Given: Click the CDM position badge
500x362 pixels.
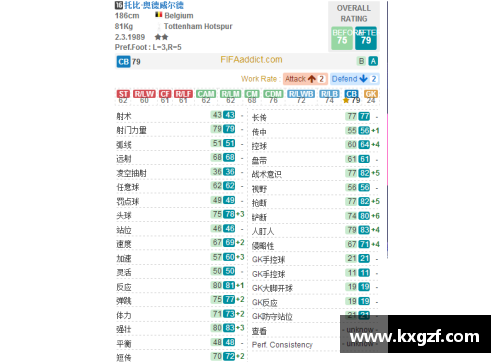Looking at the screenshot, I should (273, 94).
